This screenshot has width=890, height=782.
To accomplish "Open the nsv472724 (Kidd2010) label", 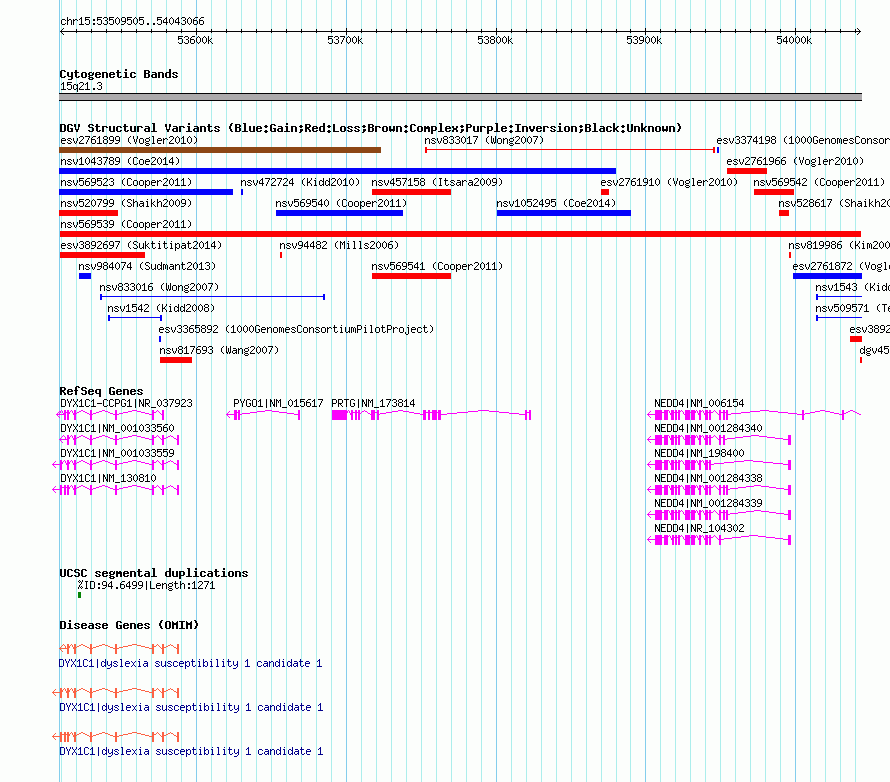I will (x=300, y=182).
